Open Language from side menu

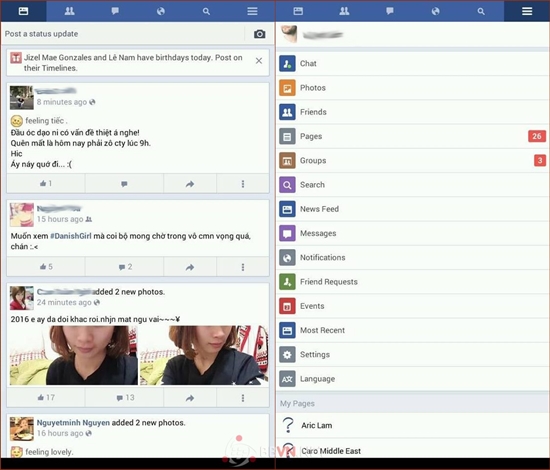tap(413, 379)
